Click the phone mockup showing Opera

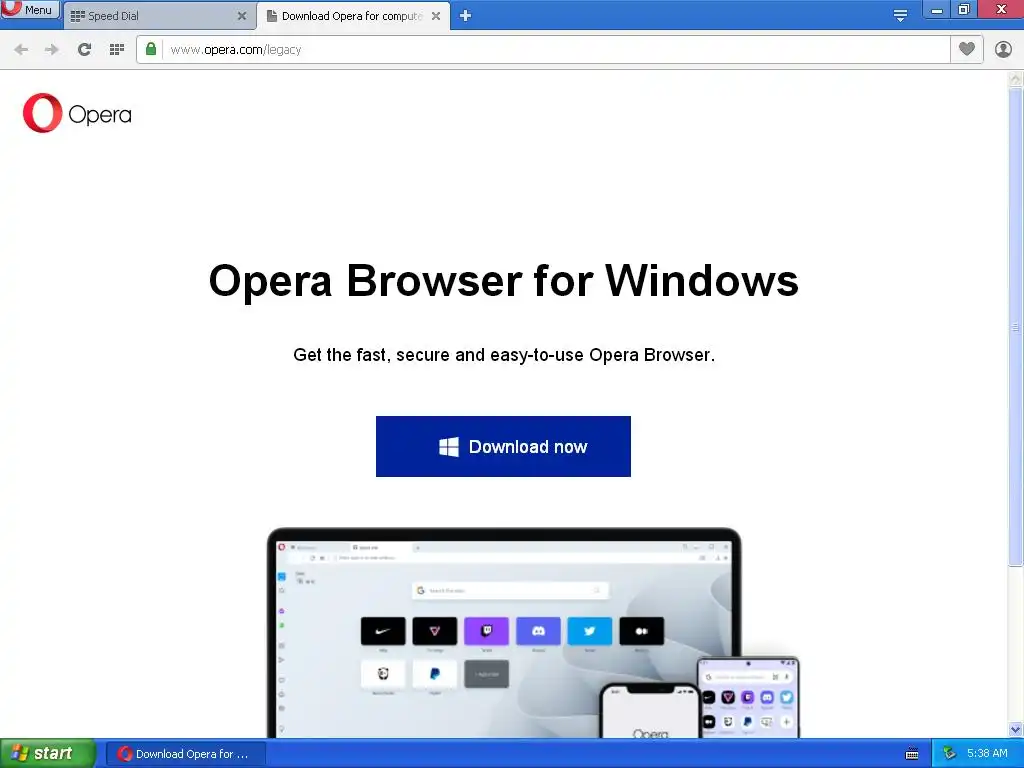click(650, 711)
